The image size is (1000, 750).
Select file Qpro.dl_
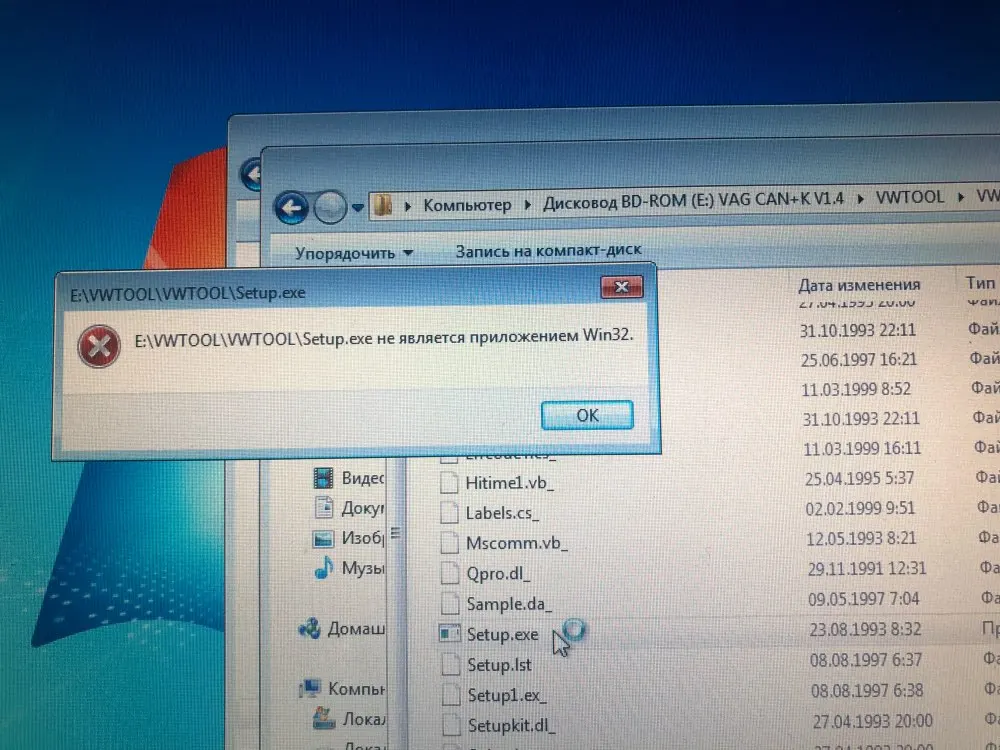[497, 574]
